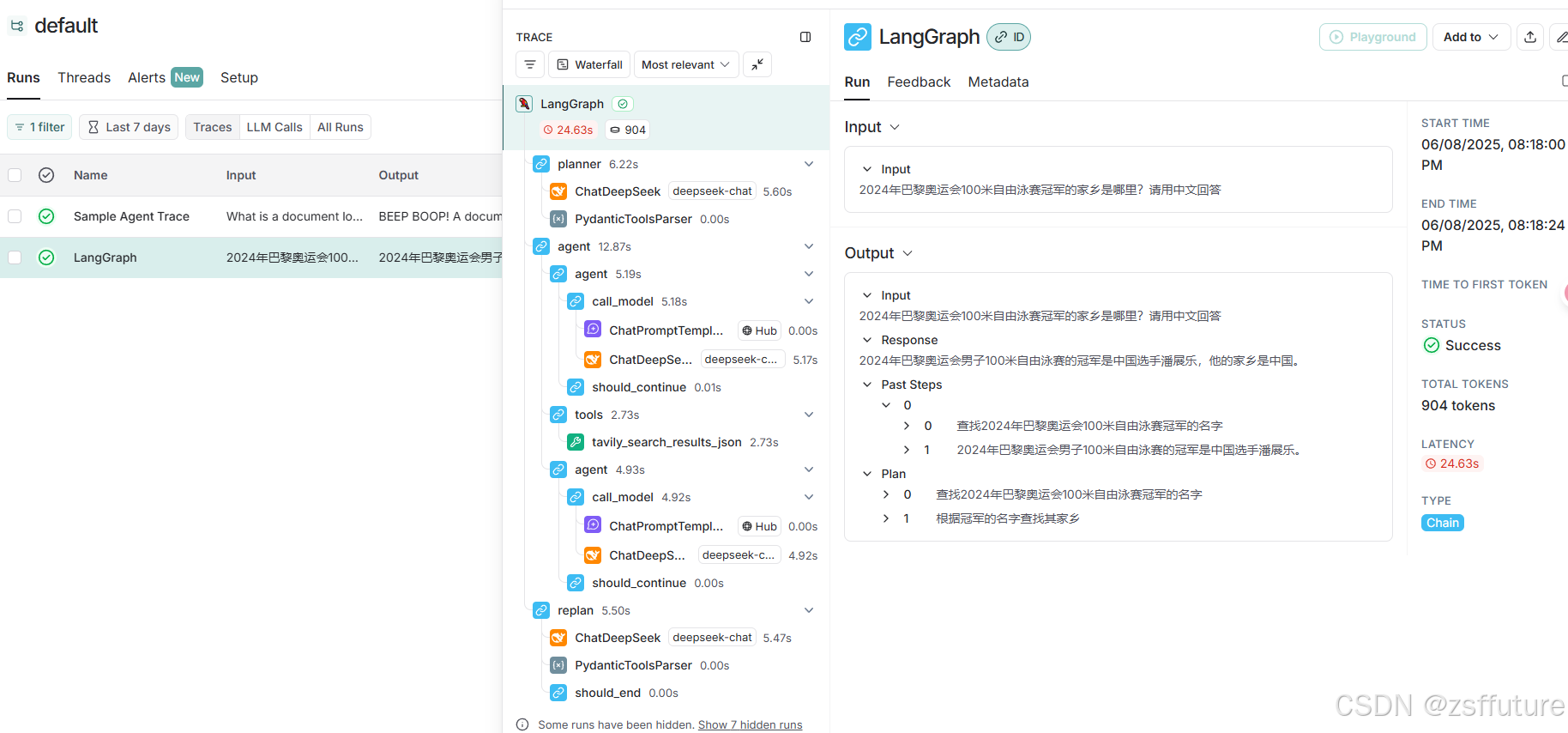Click the Name column header

(x=91, y=175)
